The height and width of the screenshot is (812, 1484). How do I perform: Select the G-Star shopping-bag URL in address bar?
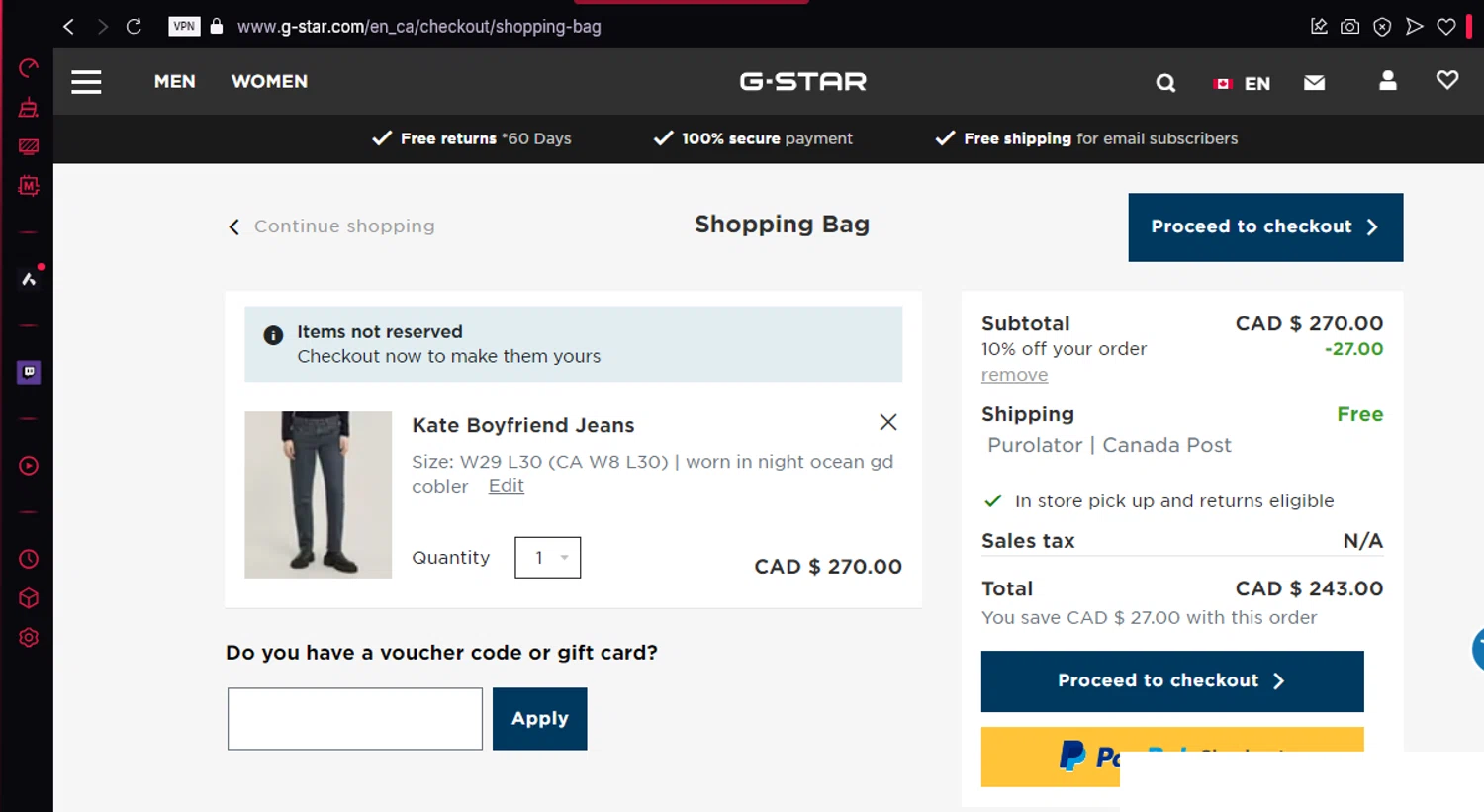coord(419,27)
